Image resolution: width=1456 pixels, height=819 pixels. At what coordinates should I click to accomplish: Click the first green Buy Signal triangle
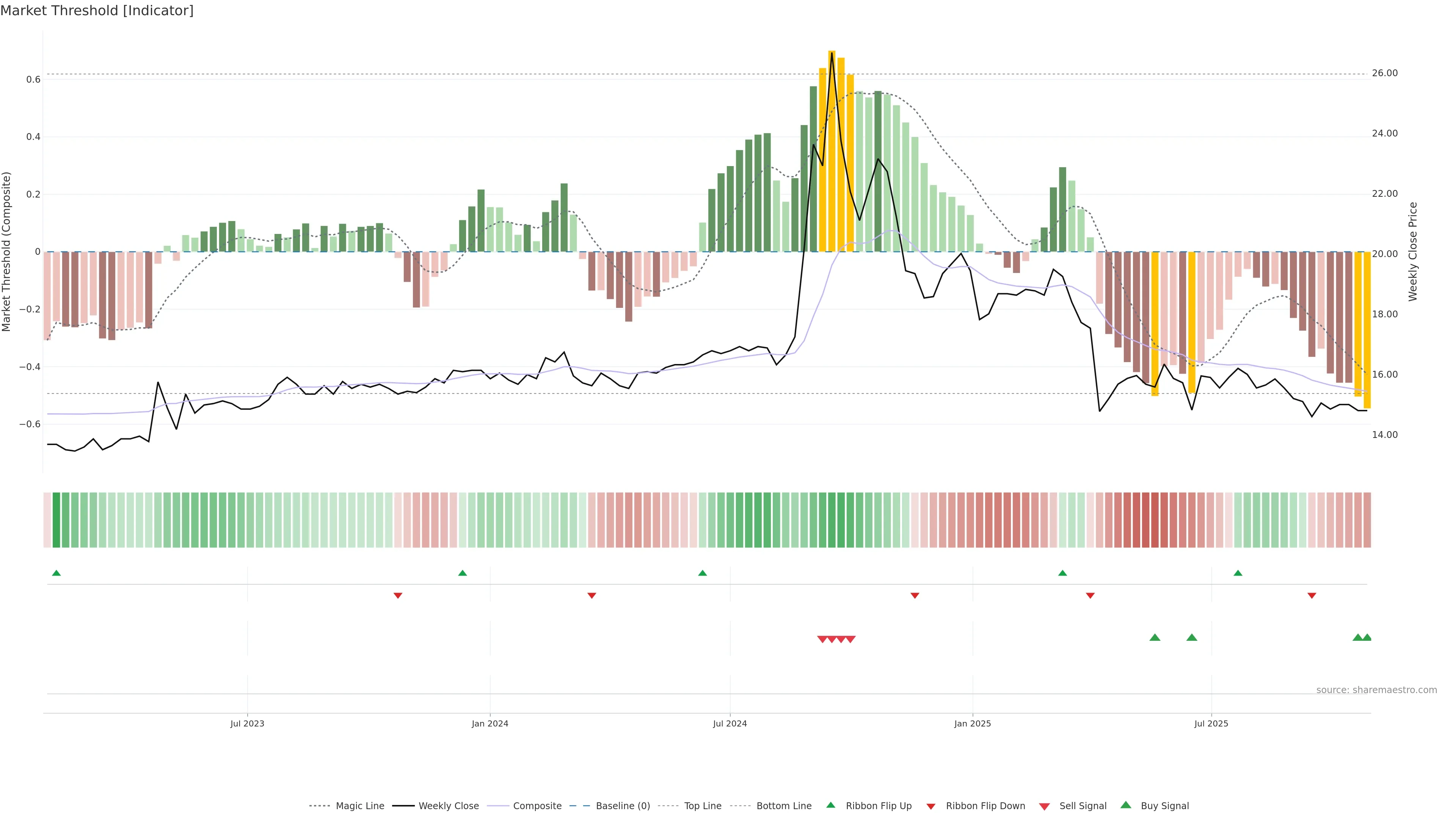[x=1155, y=637]
